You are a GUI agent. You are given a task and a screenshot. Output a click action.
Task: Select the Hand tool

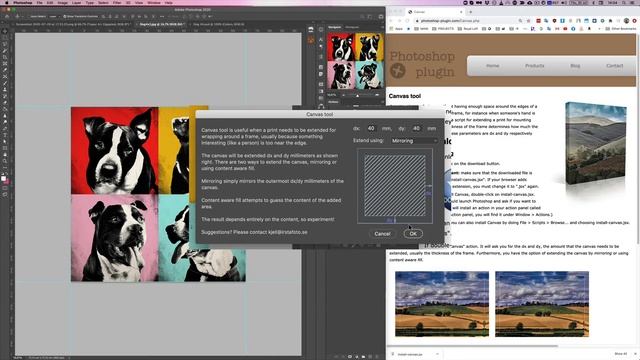coord(5,155)
